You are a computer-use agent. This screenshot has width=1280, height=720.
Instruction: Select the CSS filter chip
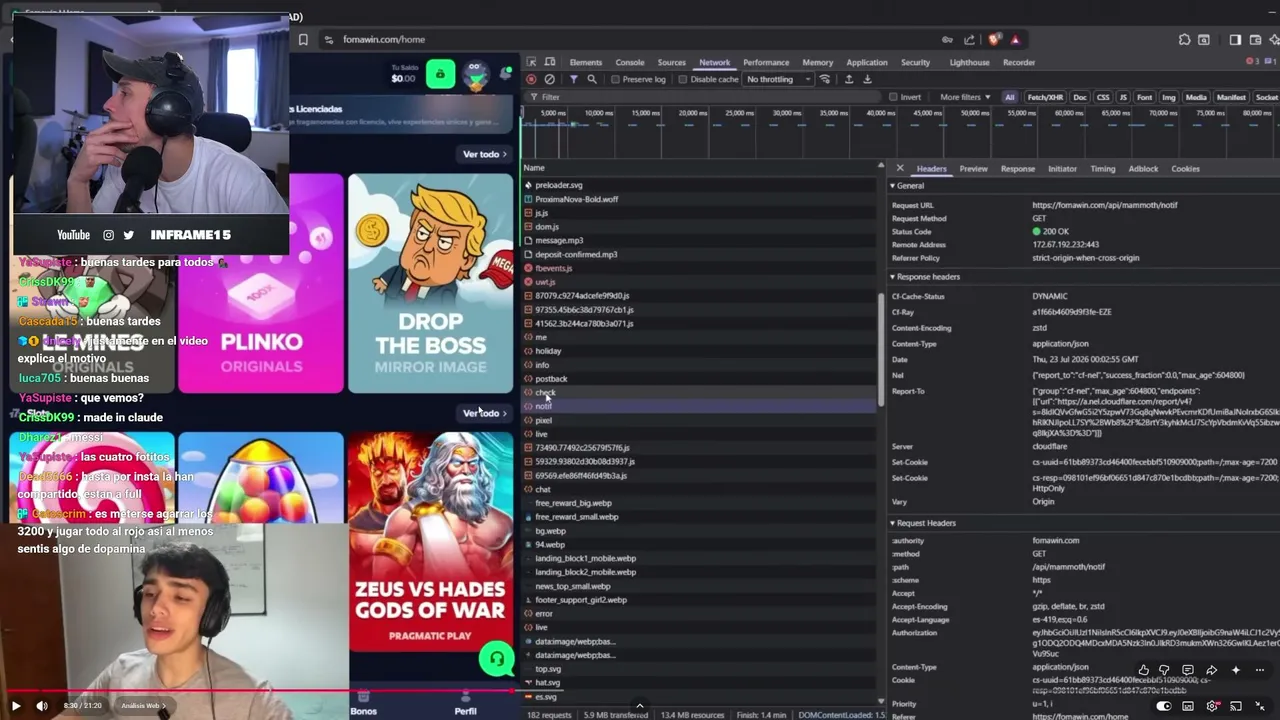click(x=1103, y=97)
